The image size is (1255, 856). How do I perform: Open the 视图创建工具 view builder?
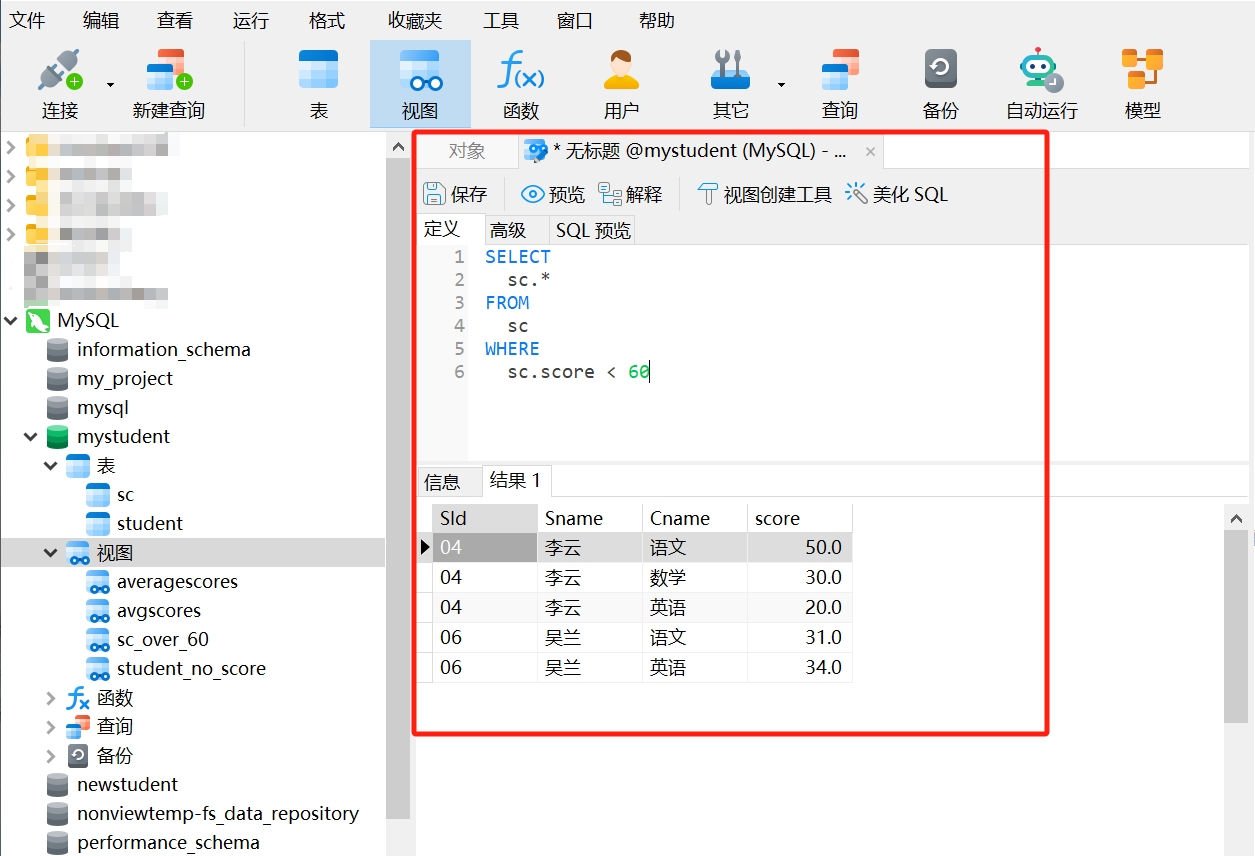click(765, 194)
